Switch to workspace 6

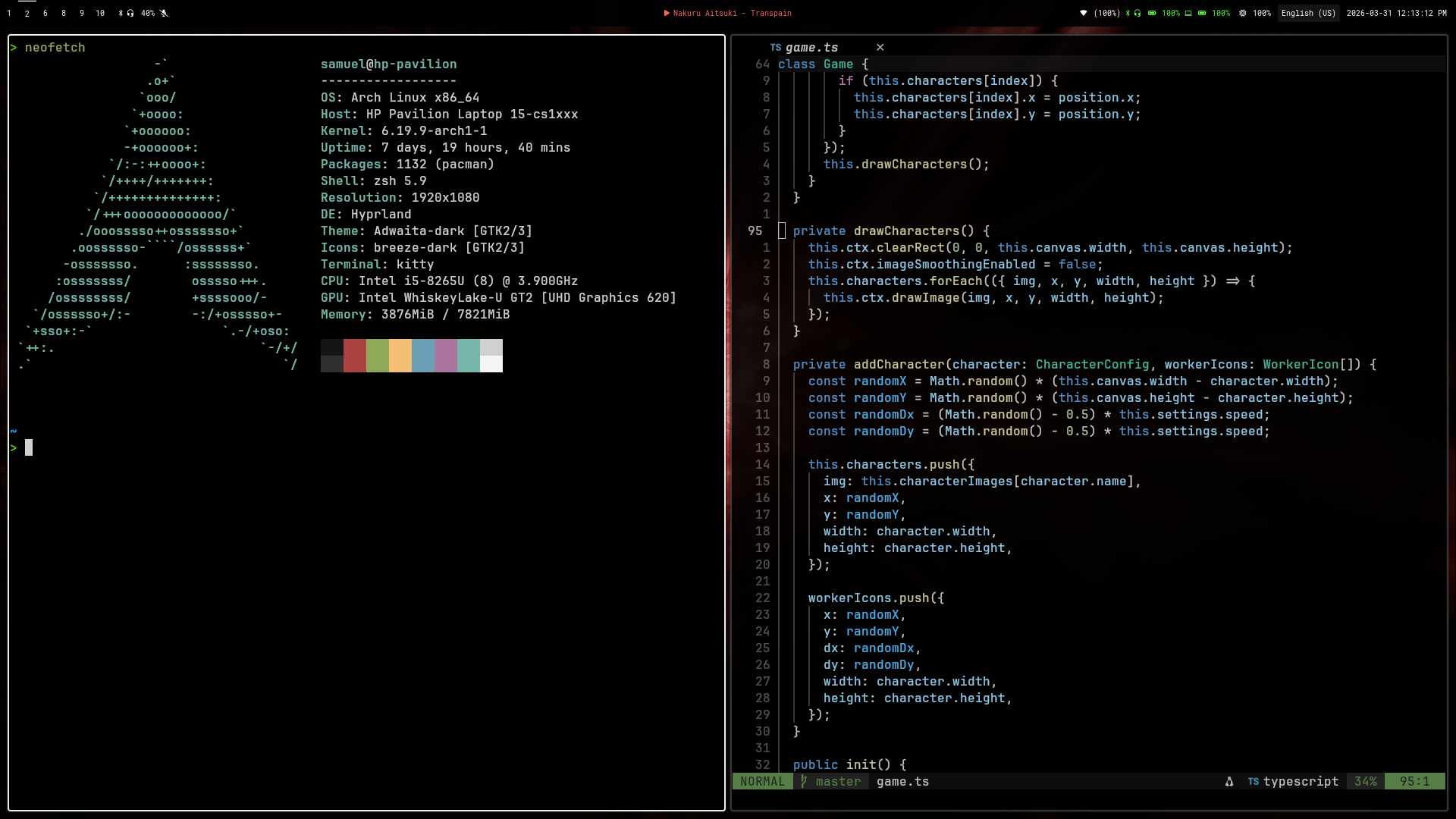point(45,13)
